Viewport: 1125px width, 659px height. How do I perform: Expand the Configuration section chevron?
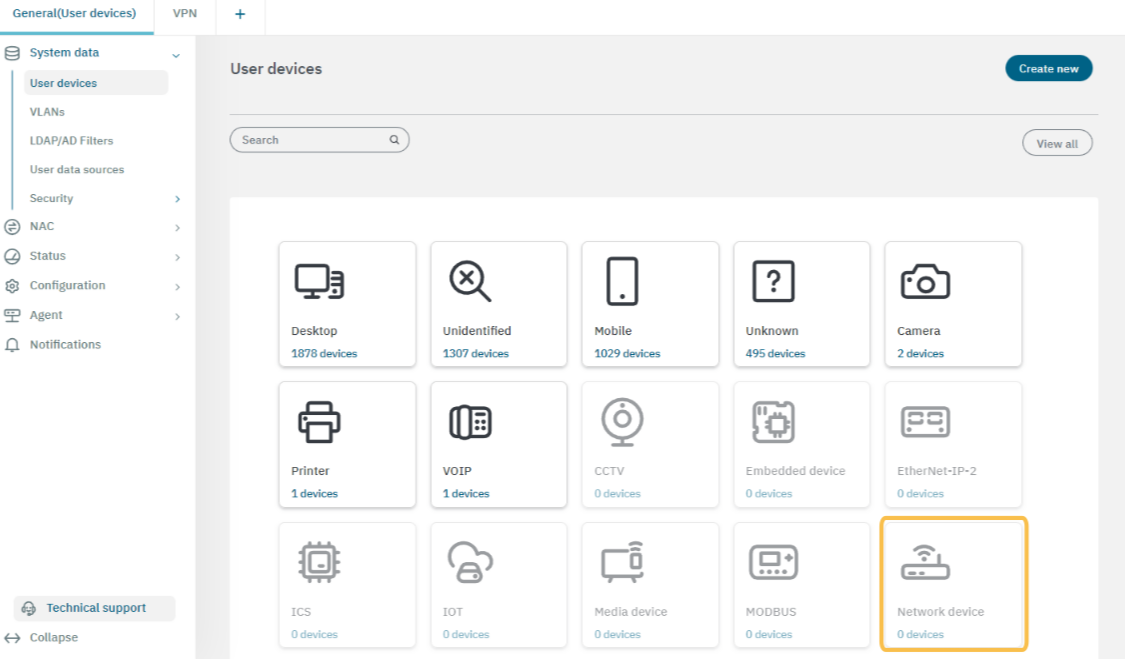[x=177, y=287]
